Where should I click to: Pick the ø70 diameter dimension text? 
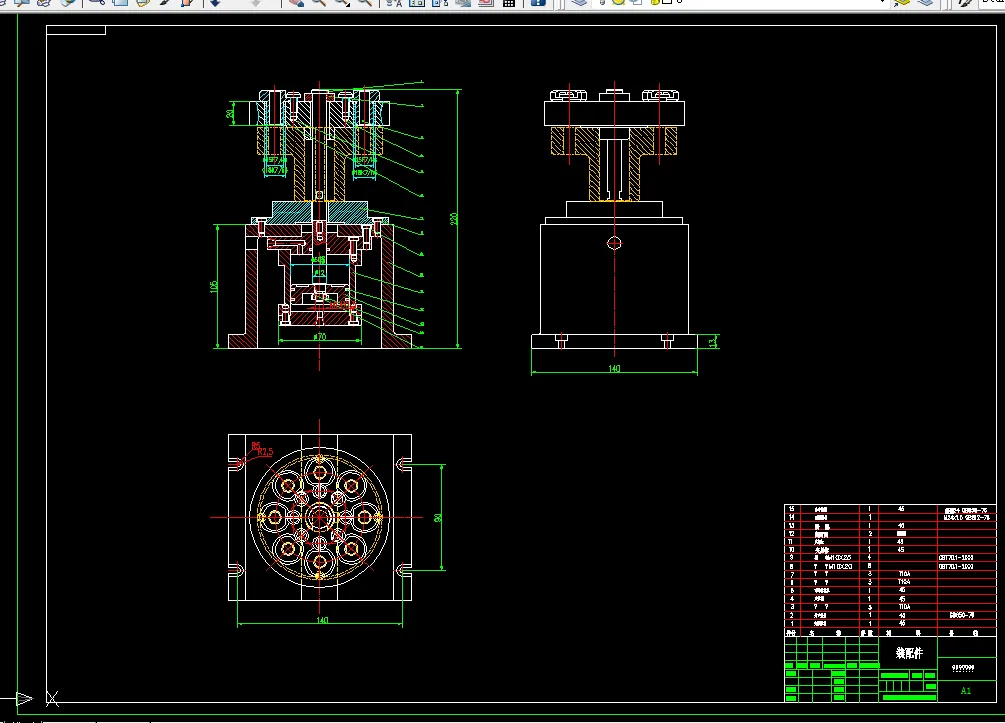pyautogui.click(x=320, y=337)
